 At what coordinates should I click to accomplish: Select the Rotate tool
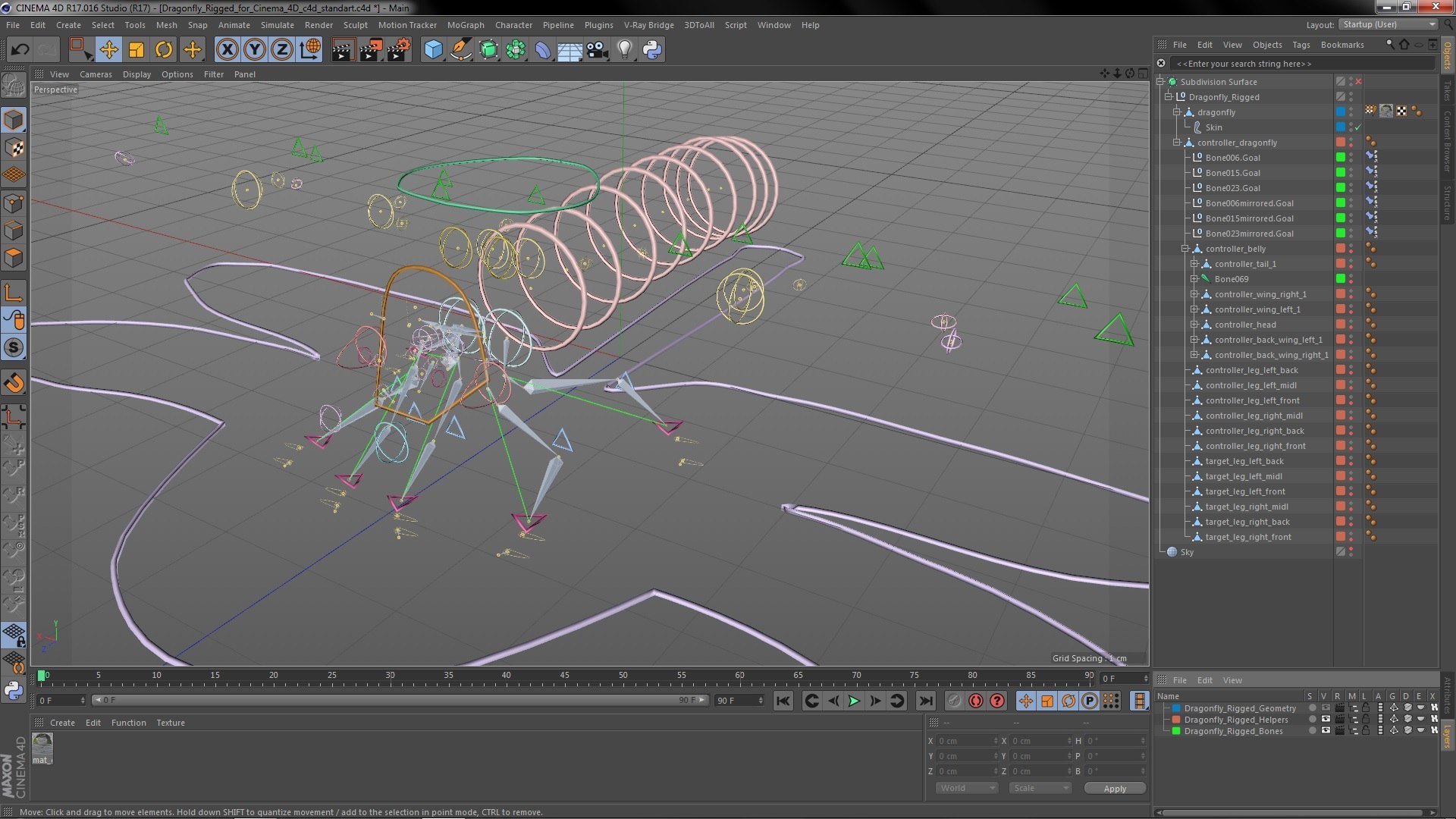pyautogui.click(x=164, y=50)
